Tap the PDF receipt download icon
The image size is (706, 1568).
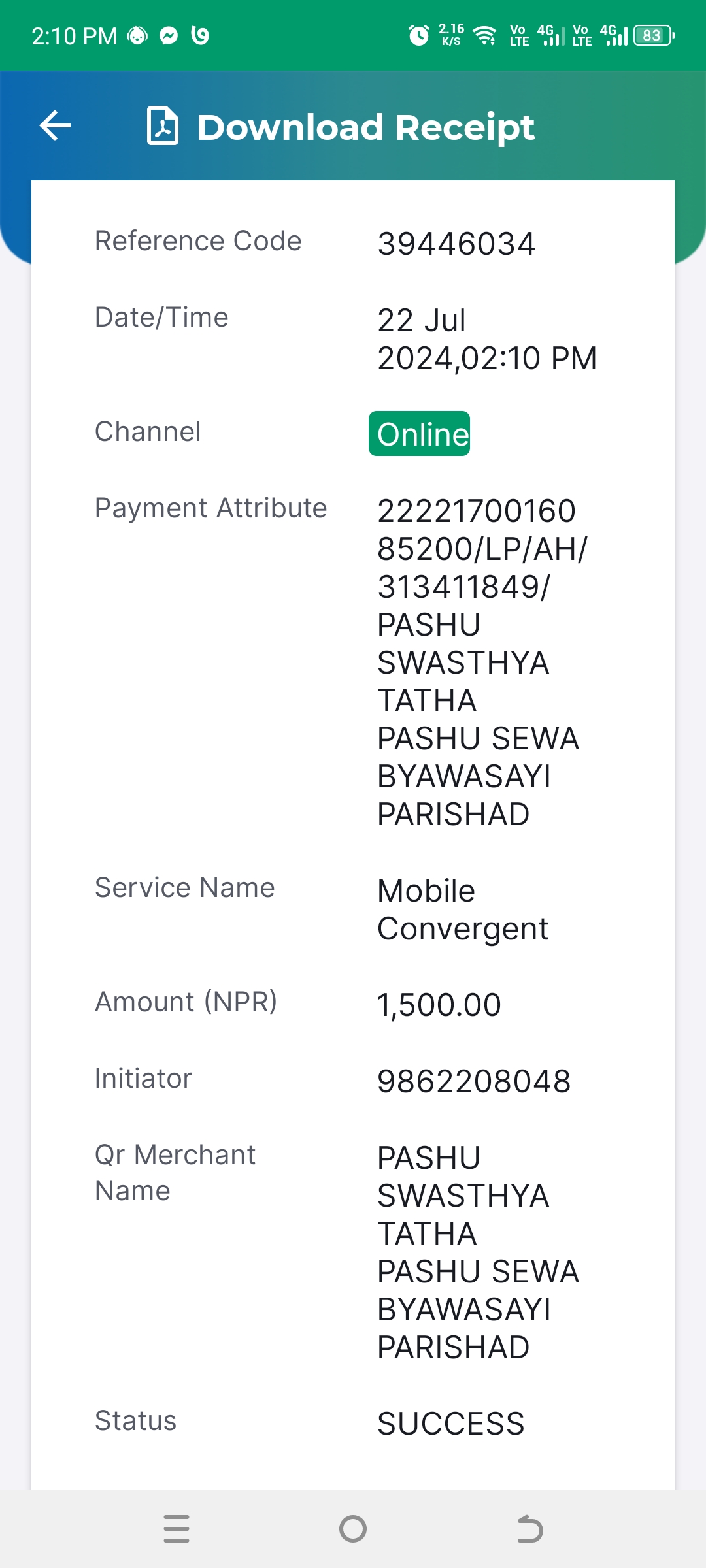[x=163, y=125]
